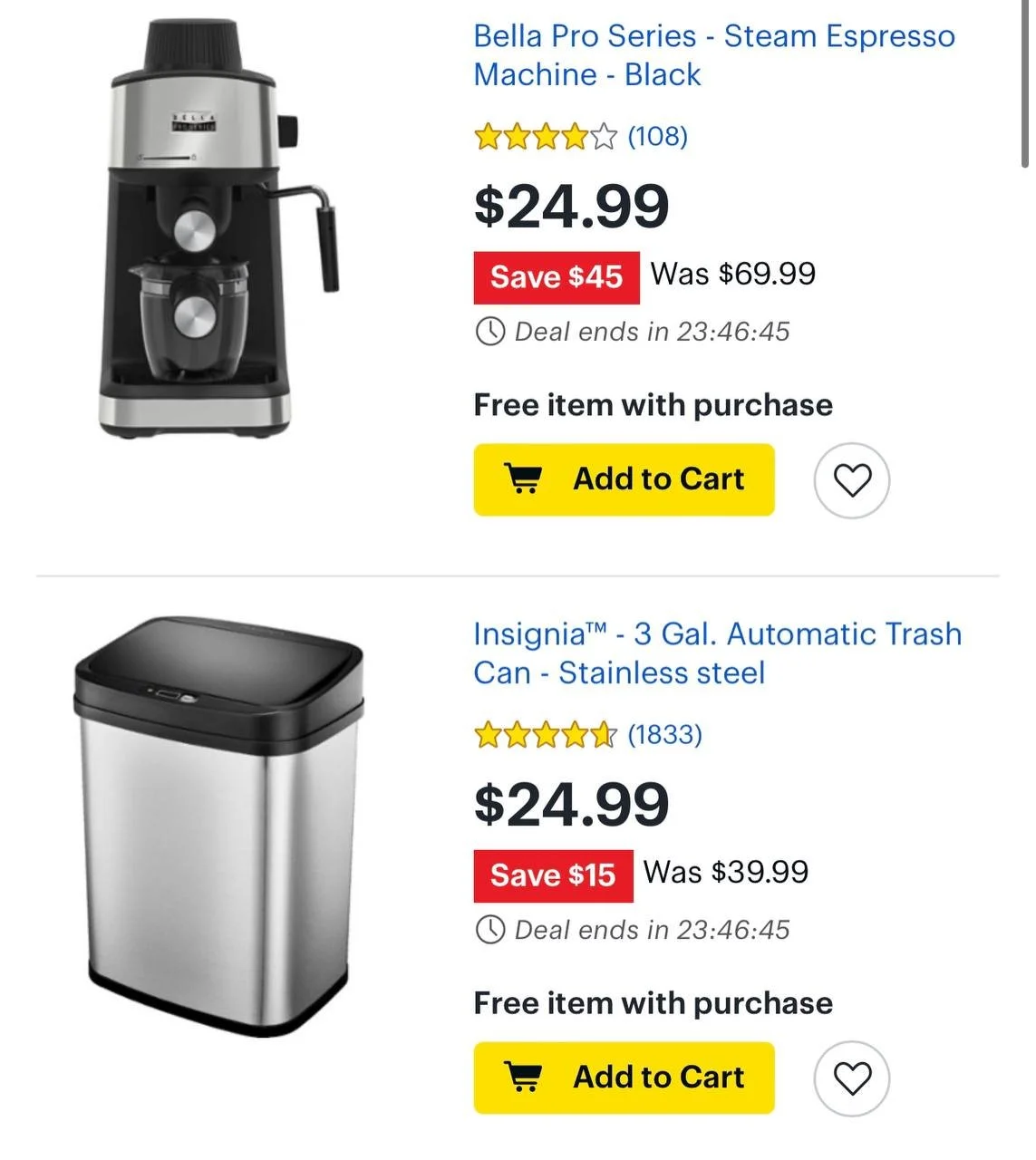Viewport: 1036px width, 1160px height.
Task: Click the stainless steel trash can image
Action: [219, 826]
